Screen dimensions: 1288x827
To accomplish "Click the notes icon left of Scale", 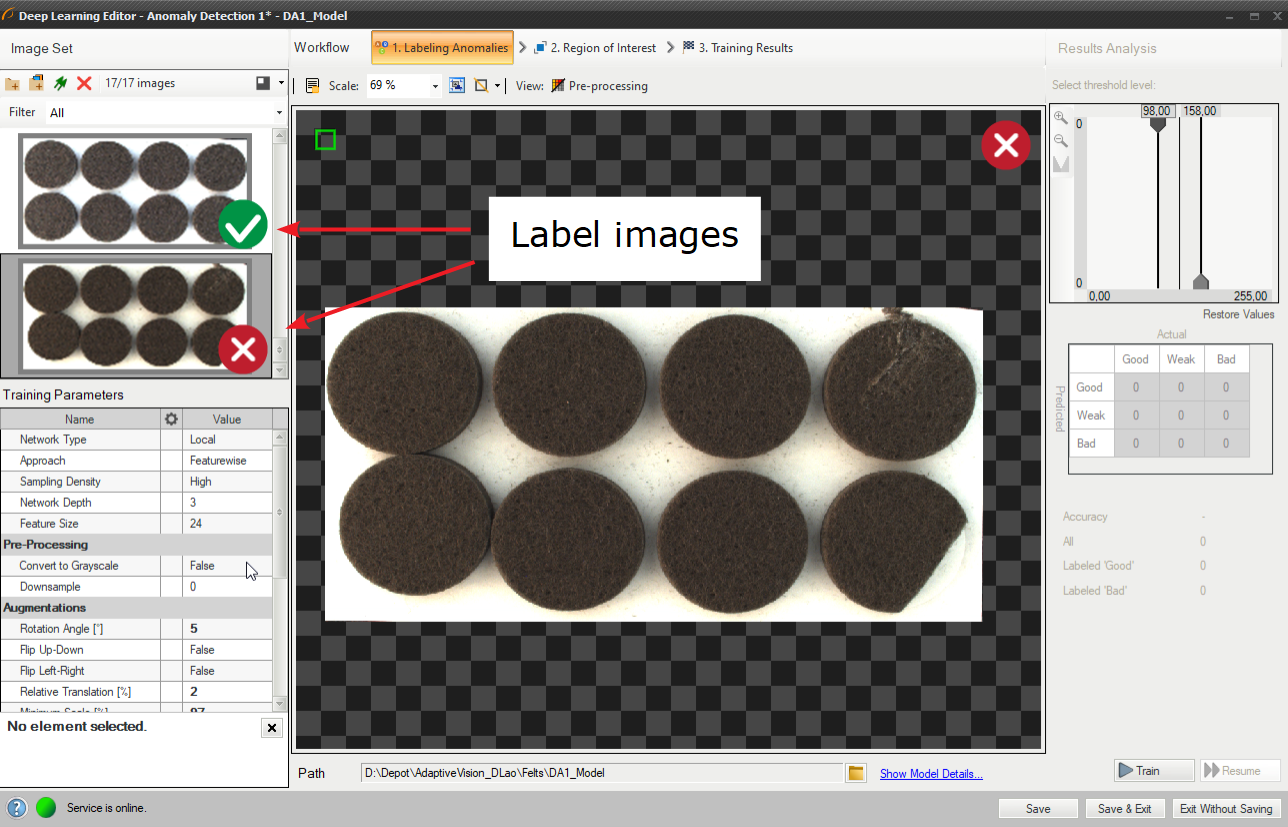I will 313,86.
